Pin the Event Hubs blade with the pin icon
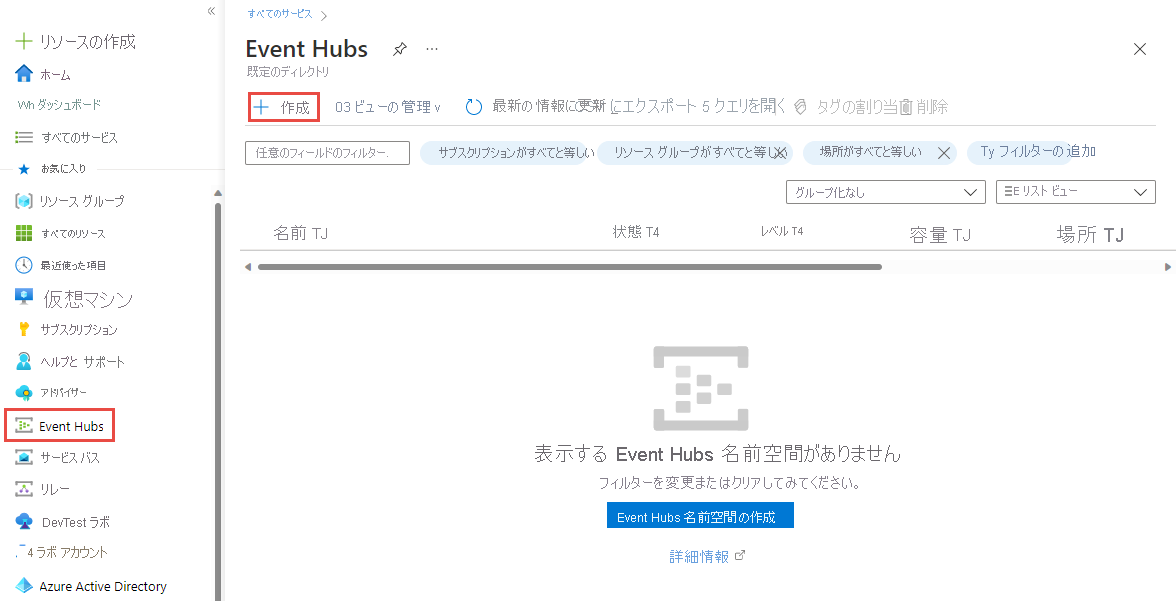 (400, 50)
